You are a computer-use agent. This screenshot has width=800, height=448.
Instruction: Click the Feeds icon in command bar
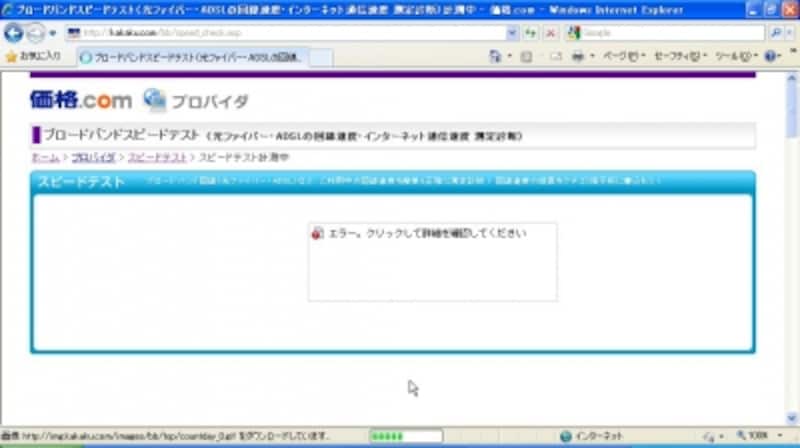(x=527, y=56)
